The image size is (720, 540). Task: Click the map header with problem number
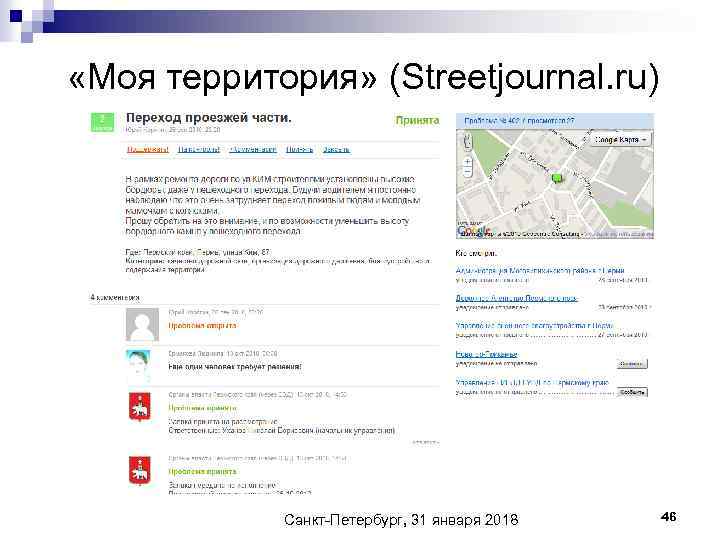click(x=555, y=121)
